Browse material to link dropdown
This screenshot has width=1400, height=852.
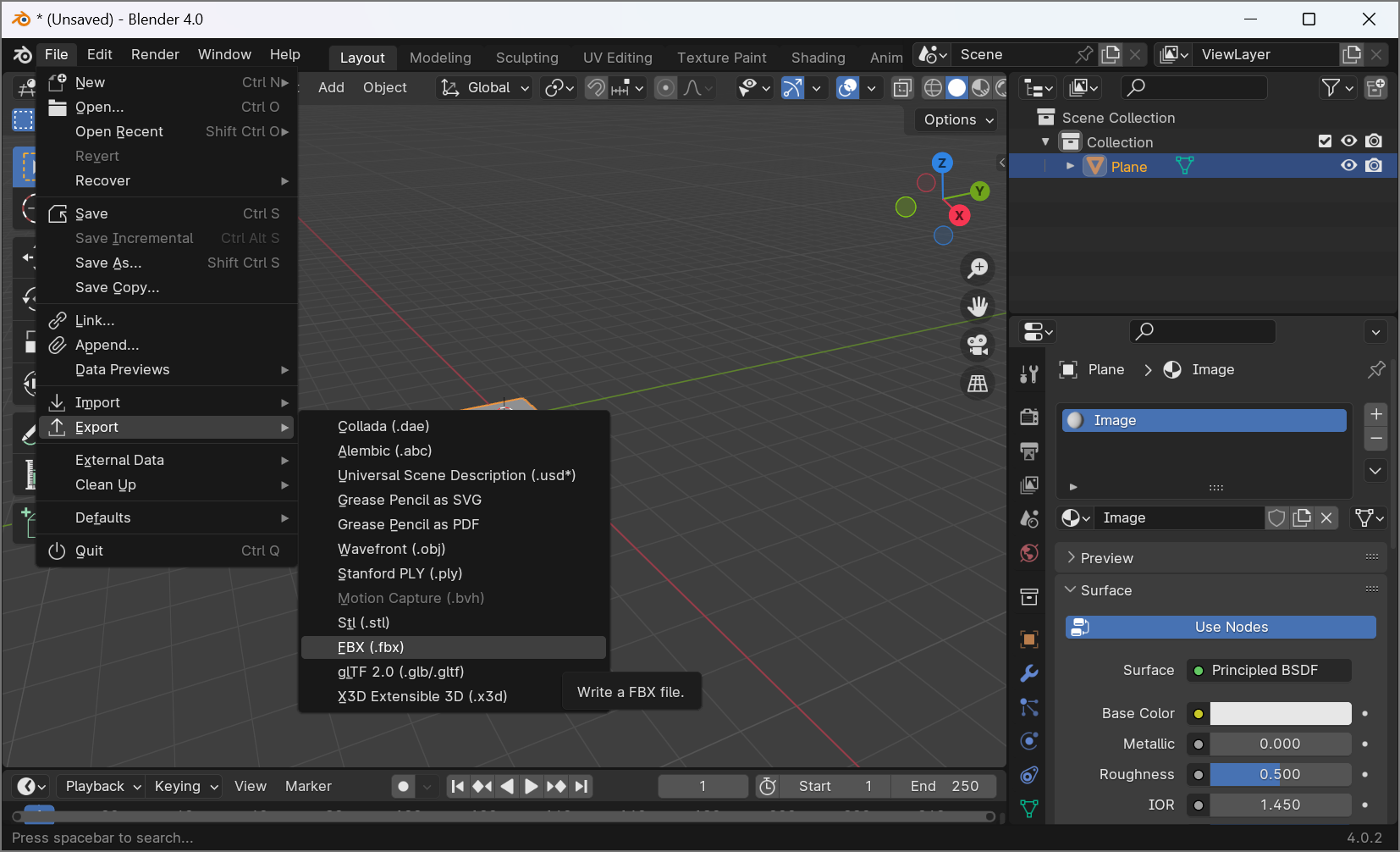[x=1076, y=517]
